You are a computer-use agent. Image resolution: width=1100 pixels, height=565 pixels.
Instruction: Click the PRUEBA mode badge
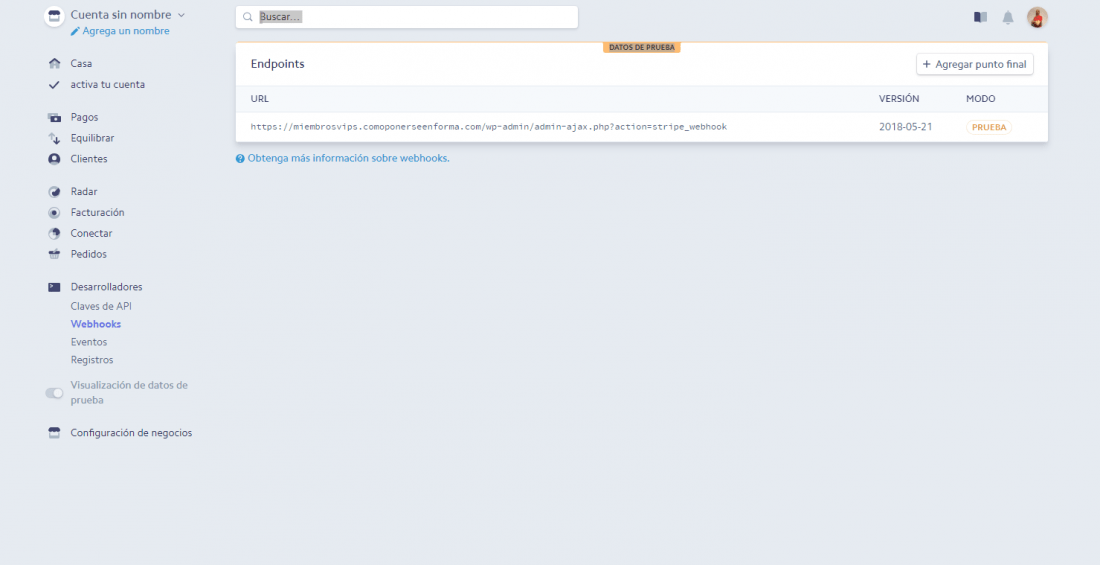click(989, 128)
